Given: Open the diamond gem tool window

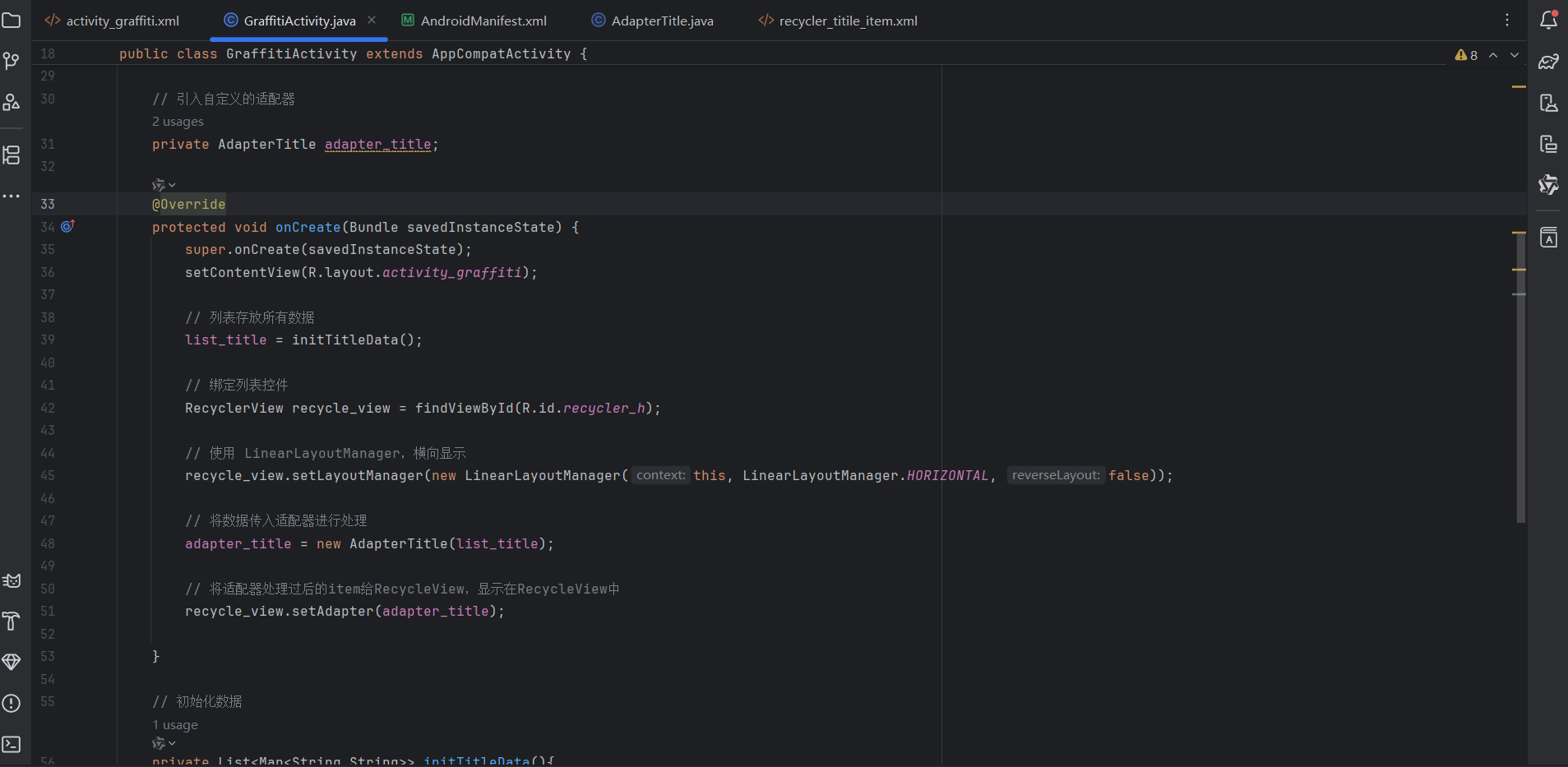Looking at the screenshot, I should click(12, 662).
